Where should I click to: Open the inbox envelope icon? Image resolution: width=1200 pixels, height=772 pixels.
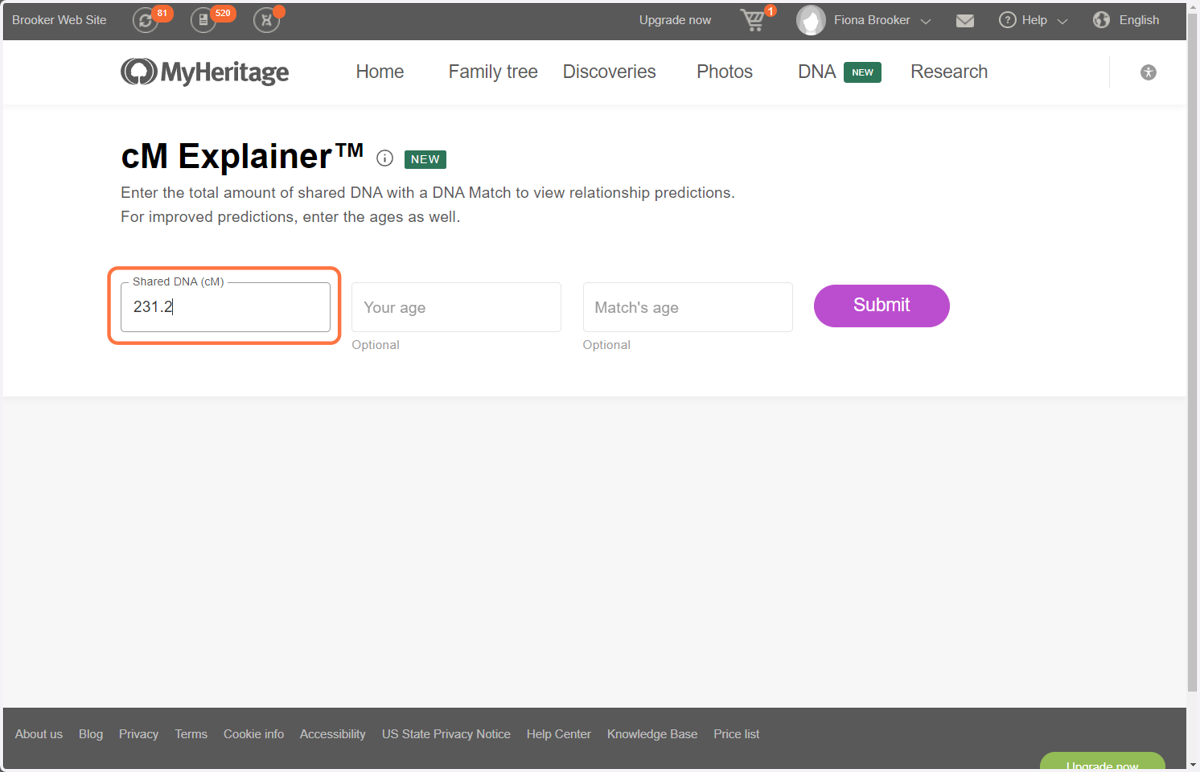[x=965, y=20]
